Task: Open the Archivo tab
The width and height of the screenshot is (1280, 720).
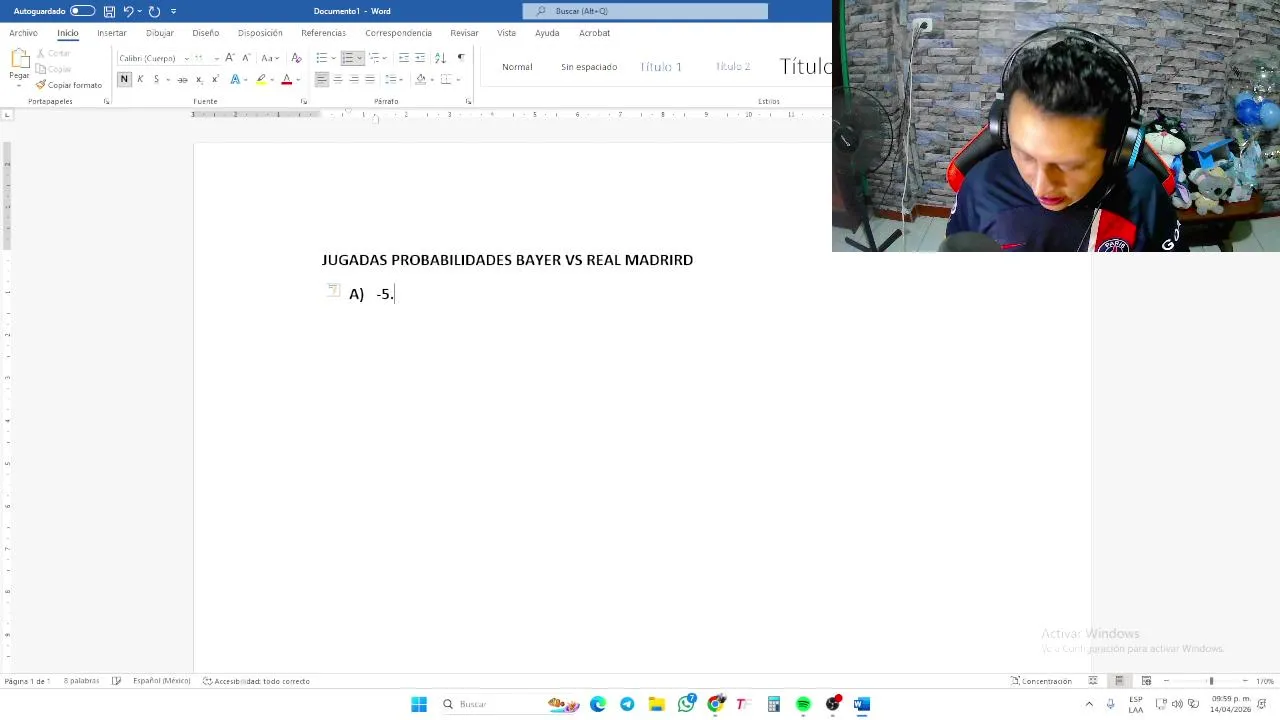Action: point(23,33)
